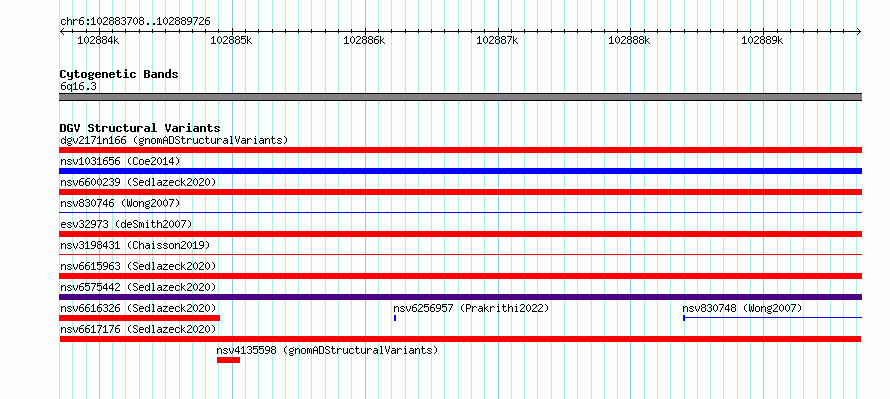Click the DGV Structural Variants track heading
The width and height of the screenshot is (890, 399).
coord(140,128)
